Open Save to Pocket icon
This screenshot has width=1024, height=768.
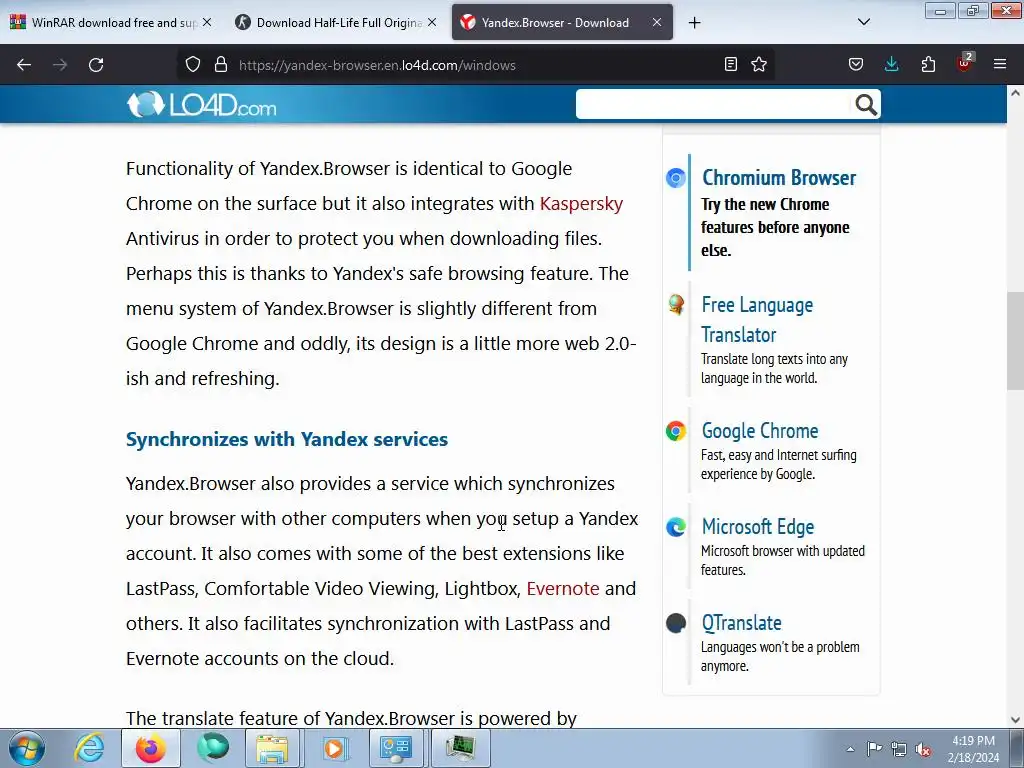coord(856,64)
